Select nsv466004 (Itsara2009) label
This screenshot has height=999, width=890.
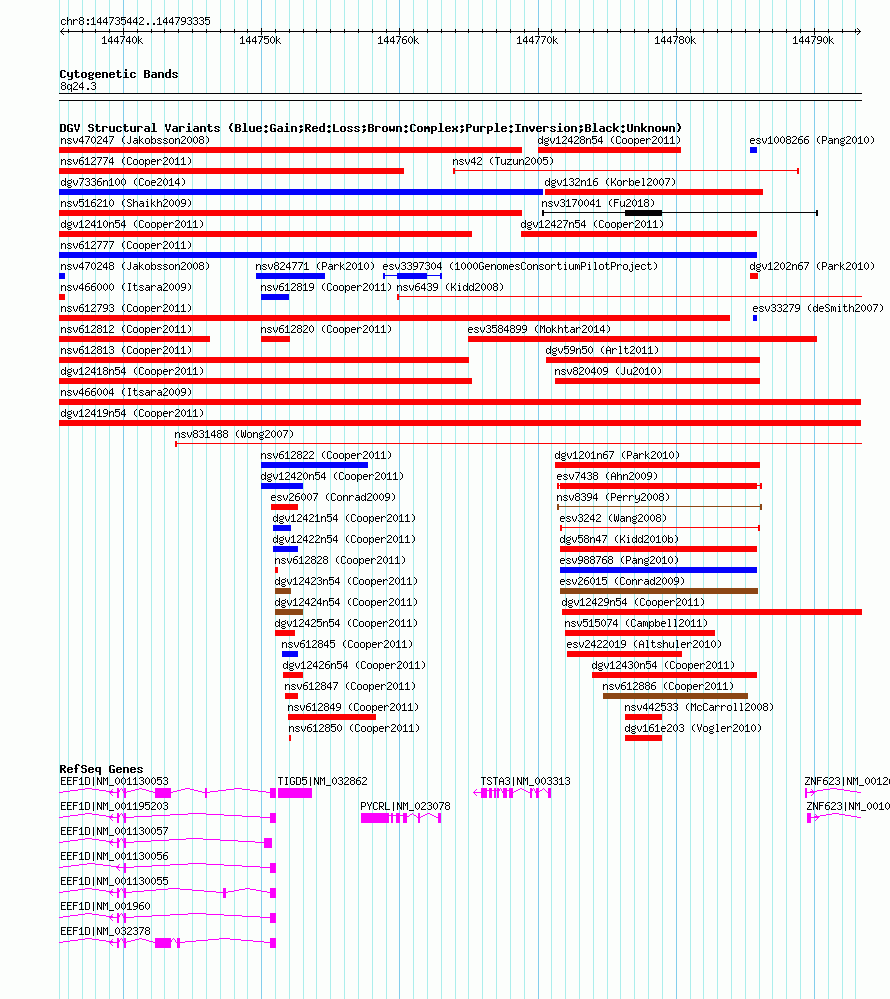click(126, 392)
